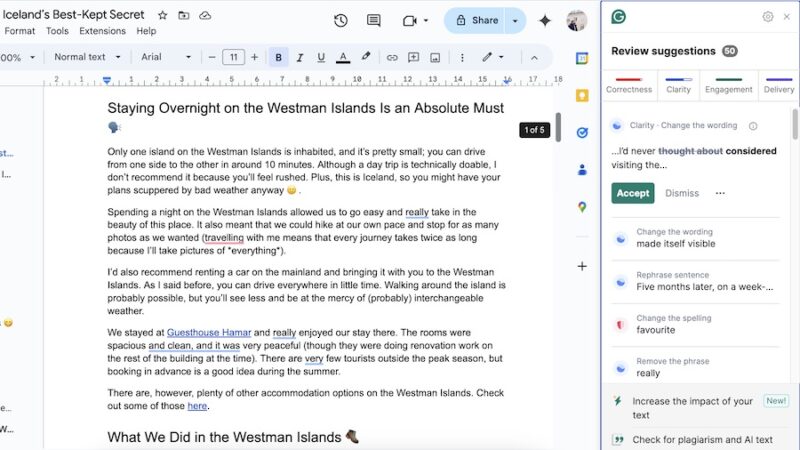Open the 'here' accommodation link
800x450 pixels.
(197, 406)
